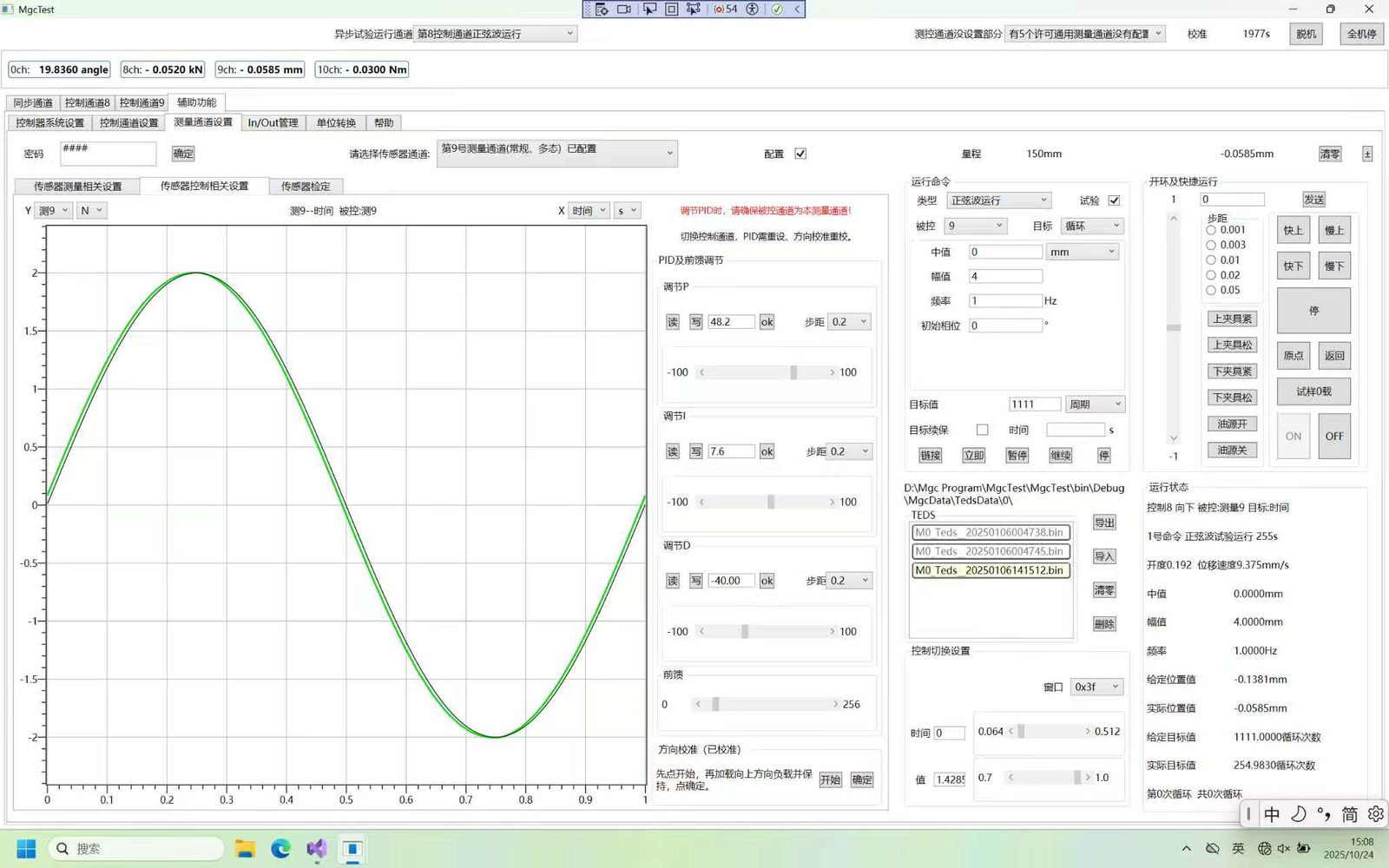Click the 幅值 input field
Screen dimensions: 1389x868
coord(1004,276)
